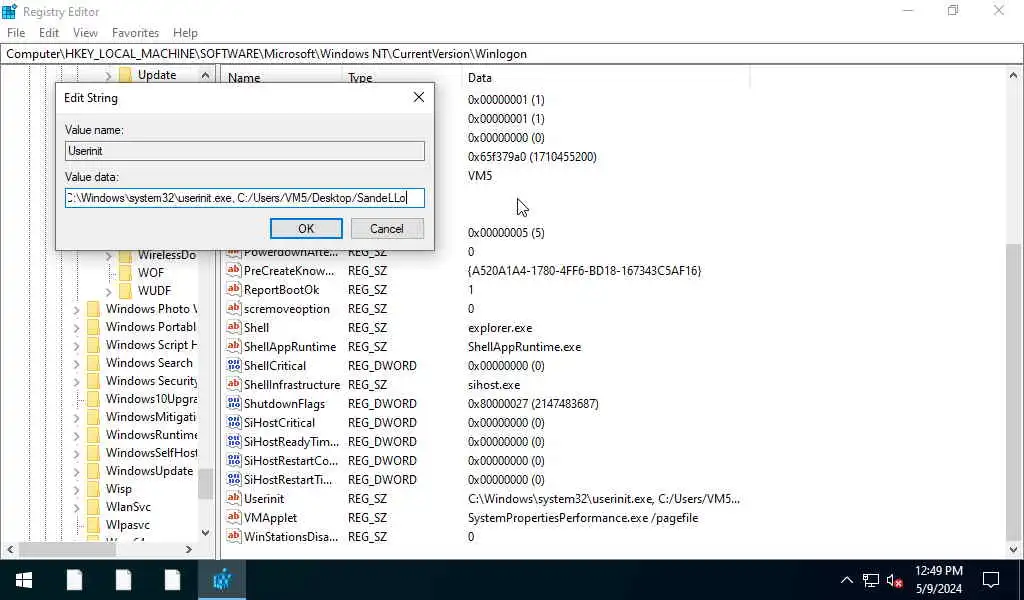Click the tree pane horizontal scrollbar thumb
The width and height of the screenshot is (1024, 600).
pos(67,549)
